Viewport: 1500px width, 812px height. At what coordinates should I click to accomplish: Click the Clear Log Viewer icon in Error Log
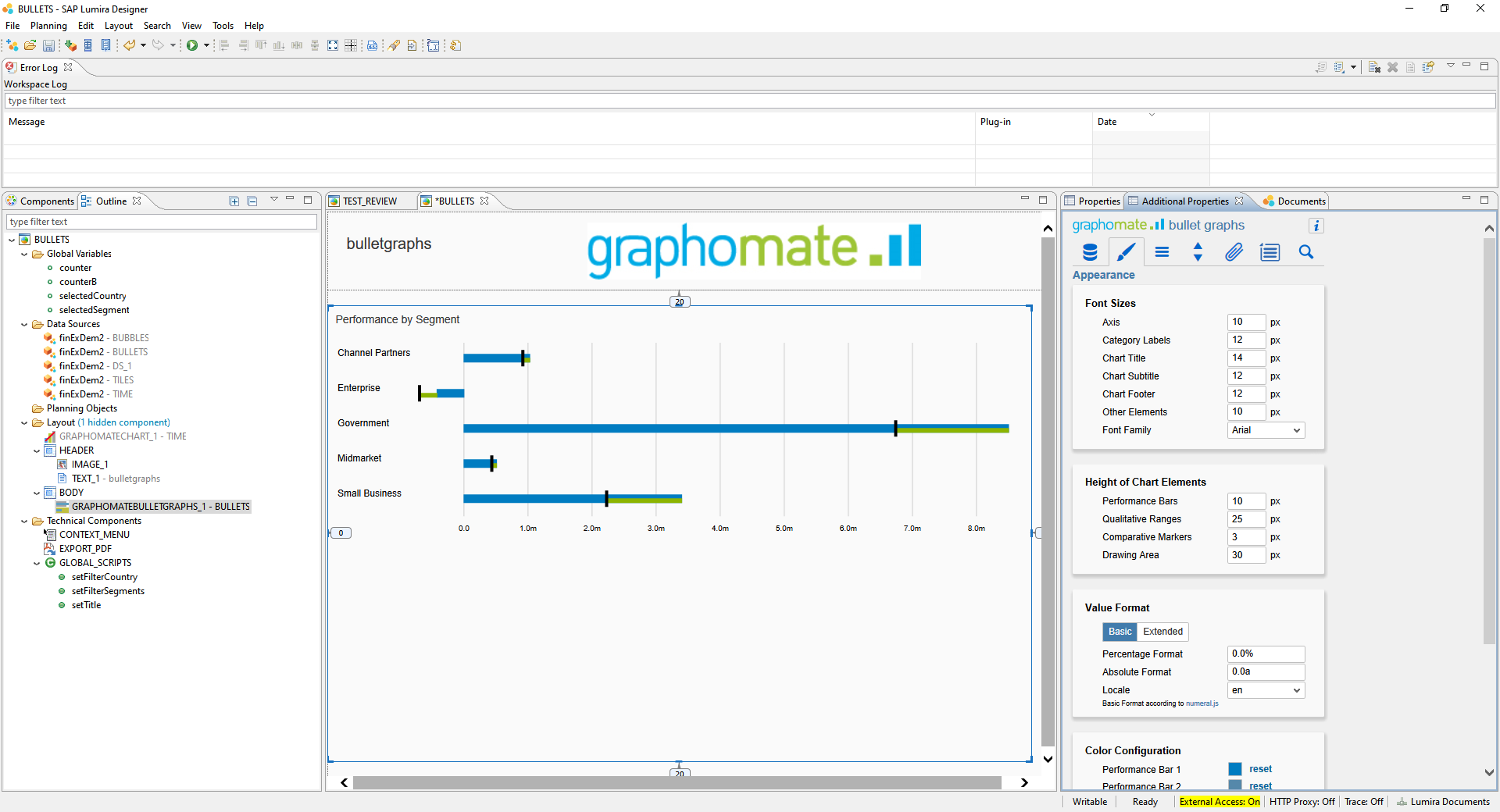click(x=1374, y=67)
